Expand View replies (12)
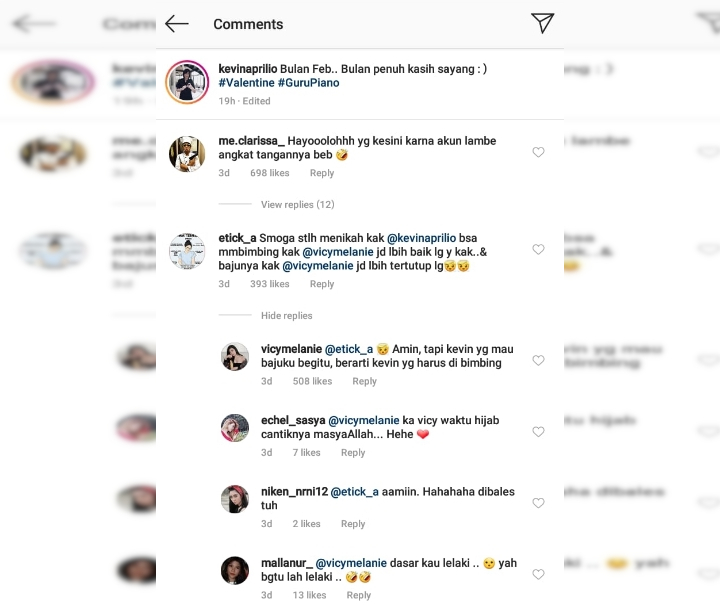 298,204
